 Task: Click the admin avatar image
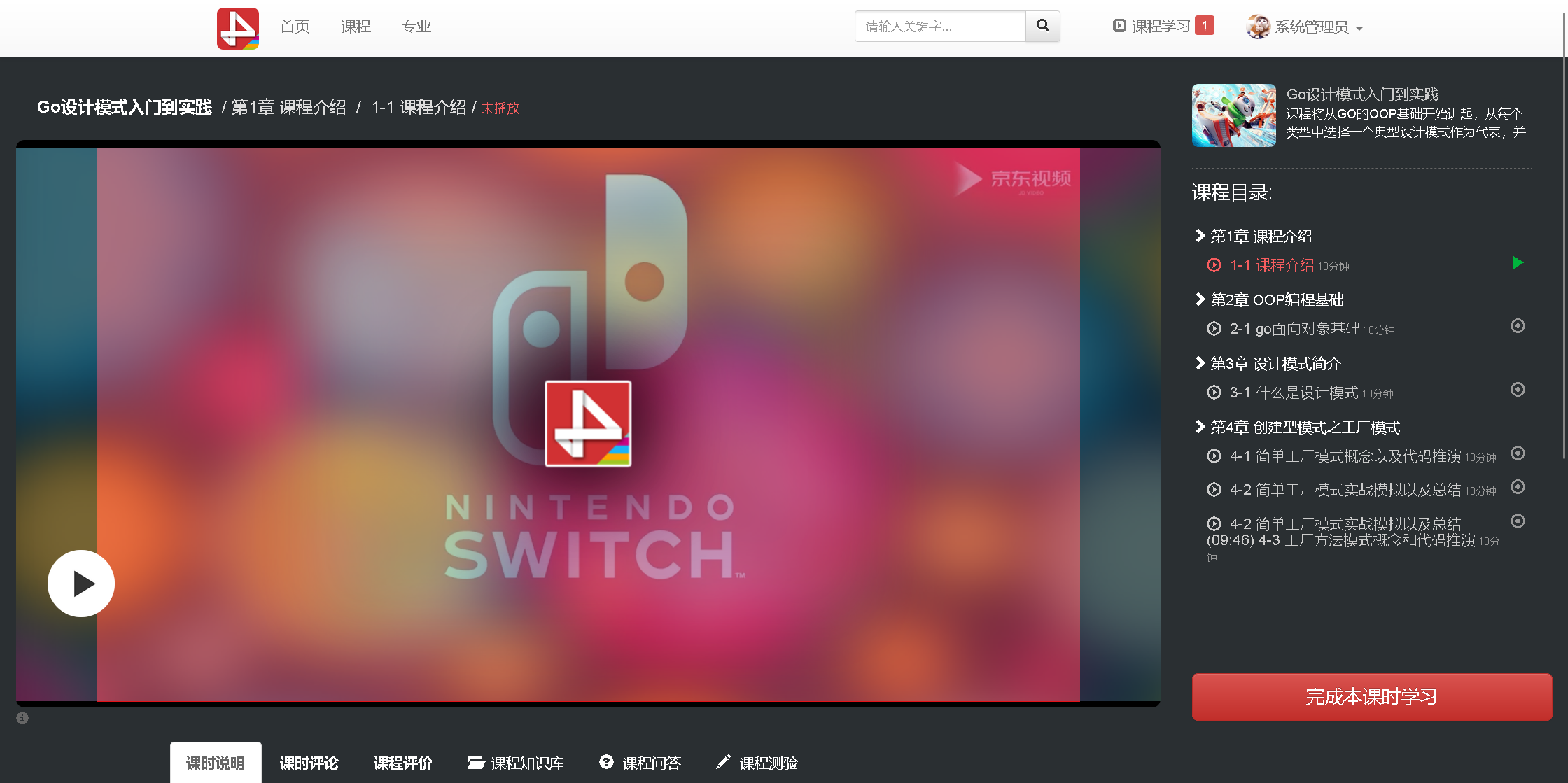(x=1258, y=27)
